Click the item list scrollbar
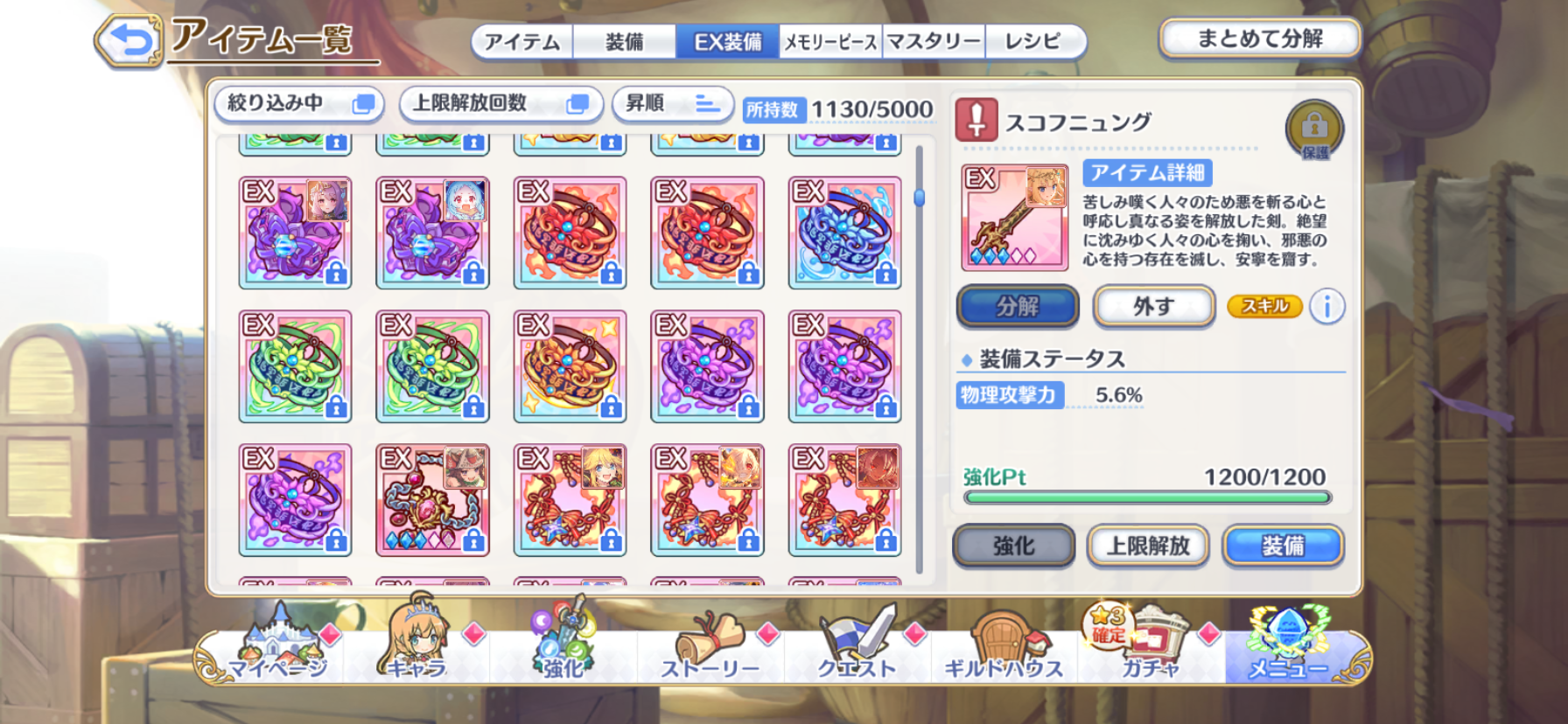 (919, 359)
